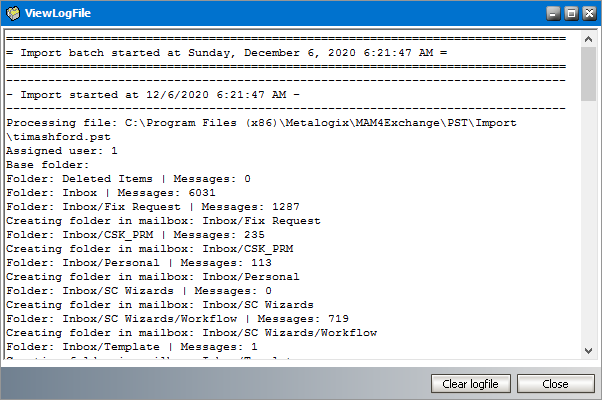Screen dimensions: 602x400
Task: Click the "Folder: Inbox | Messages: 6031" line
Action: pos(110,192)
